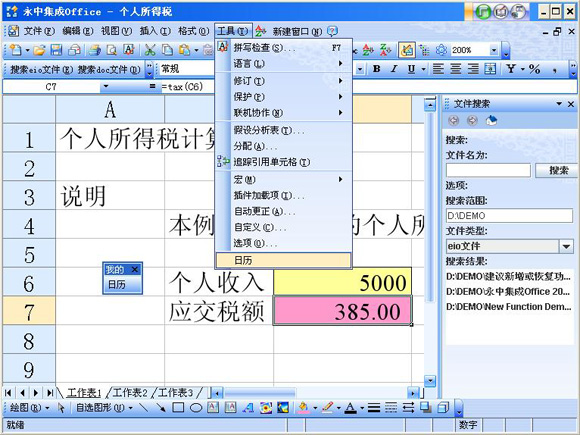This screenshot has height=435, width=580.
Task: Choose 拼写检查(S) menu entry
Action: pyautogui.click(x=283, y=48)
